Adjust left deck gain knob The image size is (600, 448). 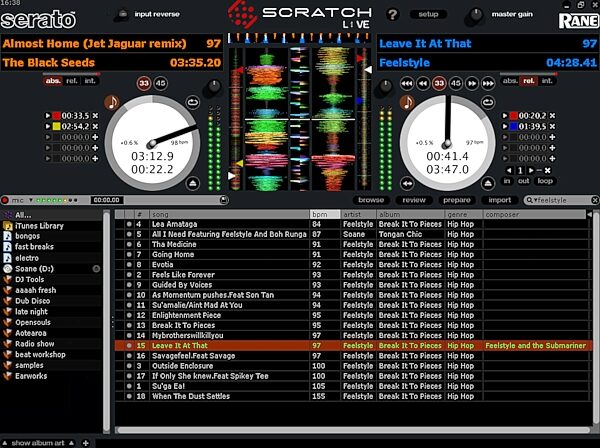pos(213,88)
